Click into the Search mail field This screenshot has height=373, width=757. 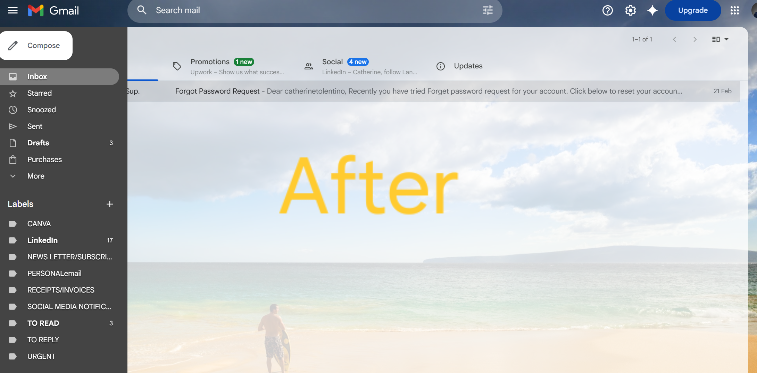[314, 10]
